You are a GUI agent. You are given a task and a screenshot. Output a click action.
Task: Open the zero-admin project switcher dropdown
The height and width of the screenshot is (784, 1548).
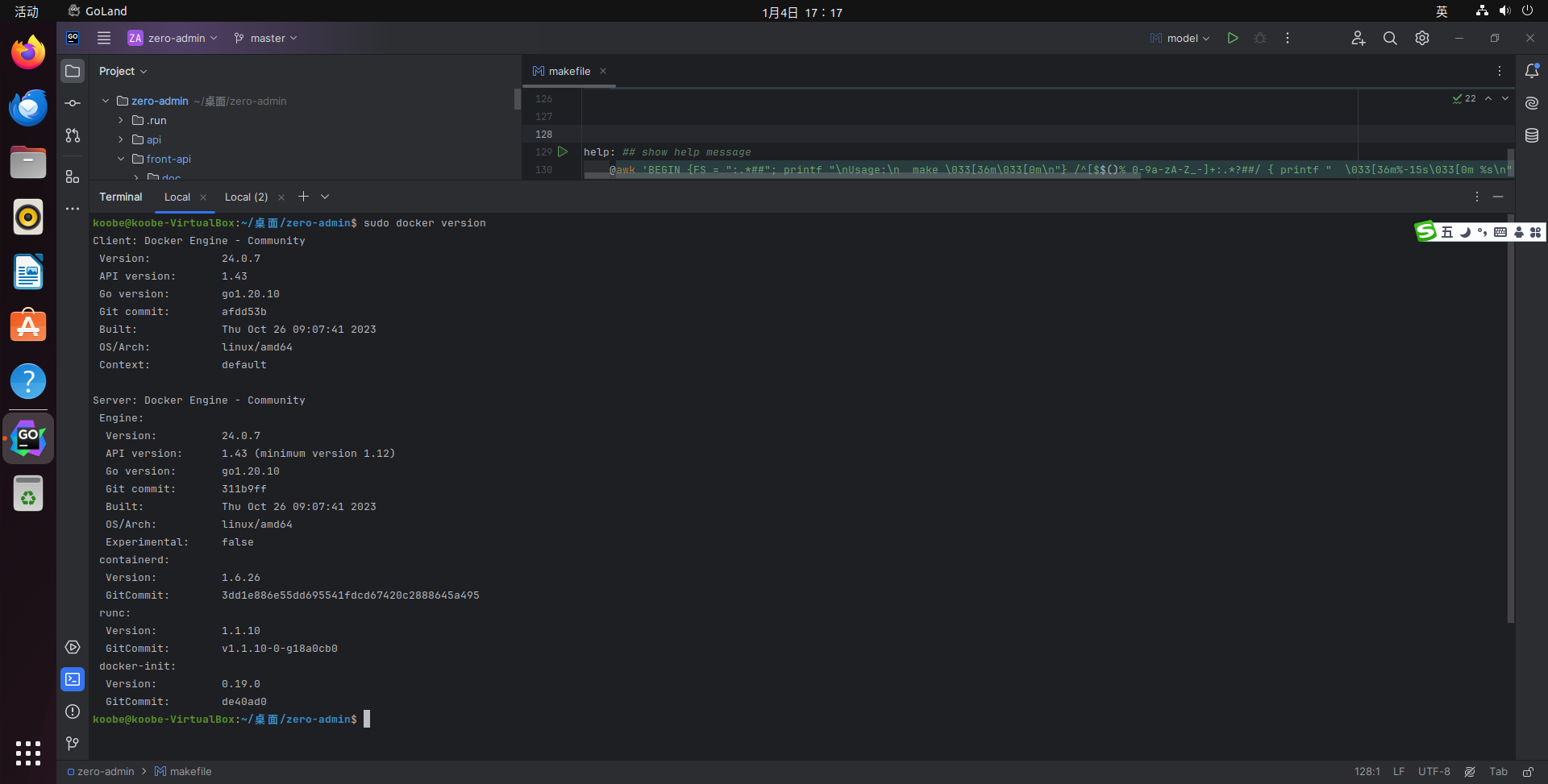tap(173, 38)
